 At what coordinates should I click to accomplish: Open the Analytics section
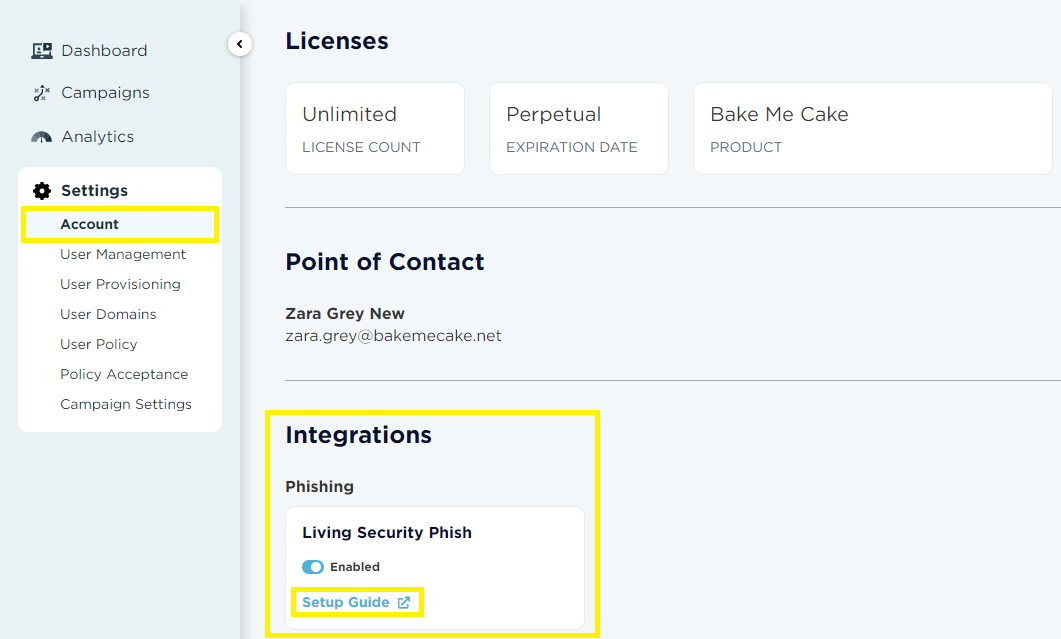click(x=97, y=137)
